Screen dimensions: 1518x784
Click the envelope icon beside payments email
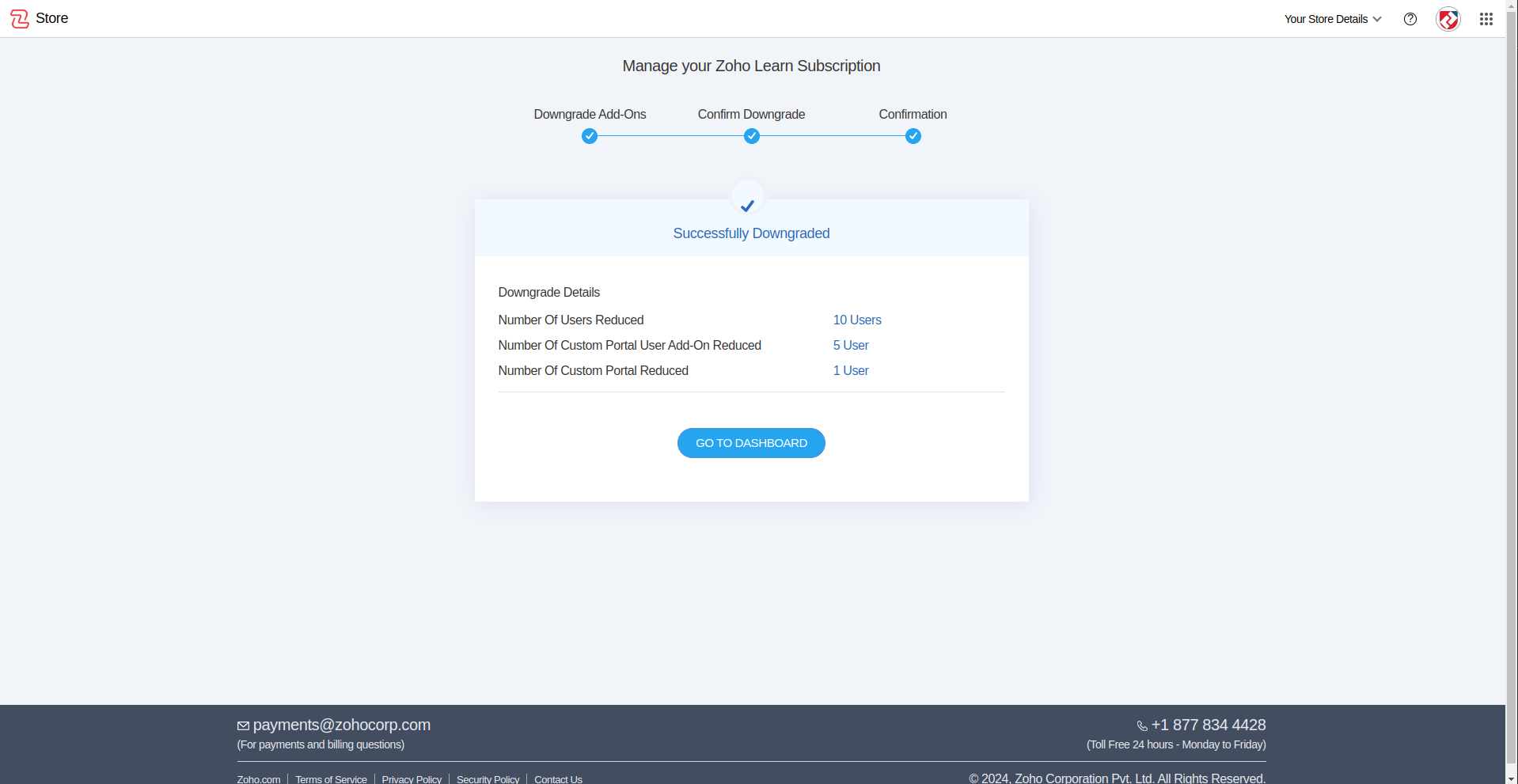243,726
